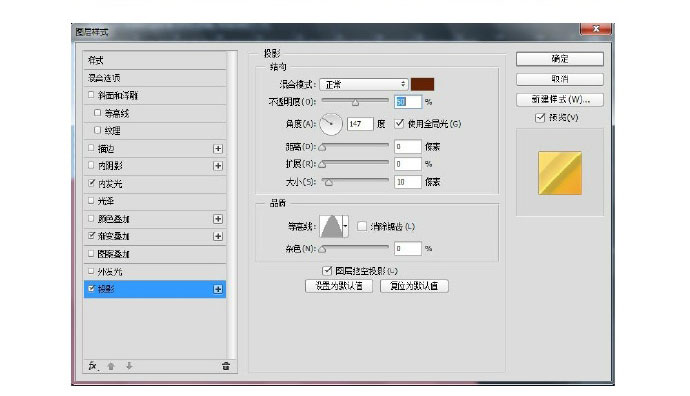
Task: Click the 大小 value field
Action: 408,182
